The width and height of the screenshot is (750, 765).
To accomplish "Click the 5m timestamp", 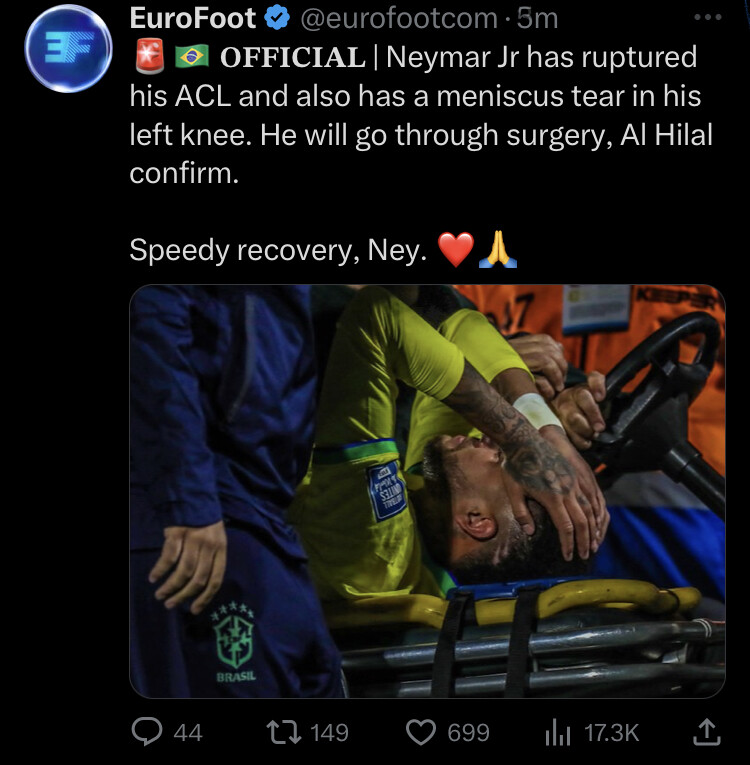I will click(x=537, y=19).
